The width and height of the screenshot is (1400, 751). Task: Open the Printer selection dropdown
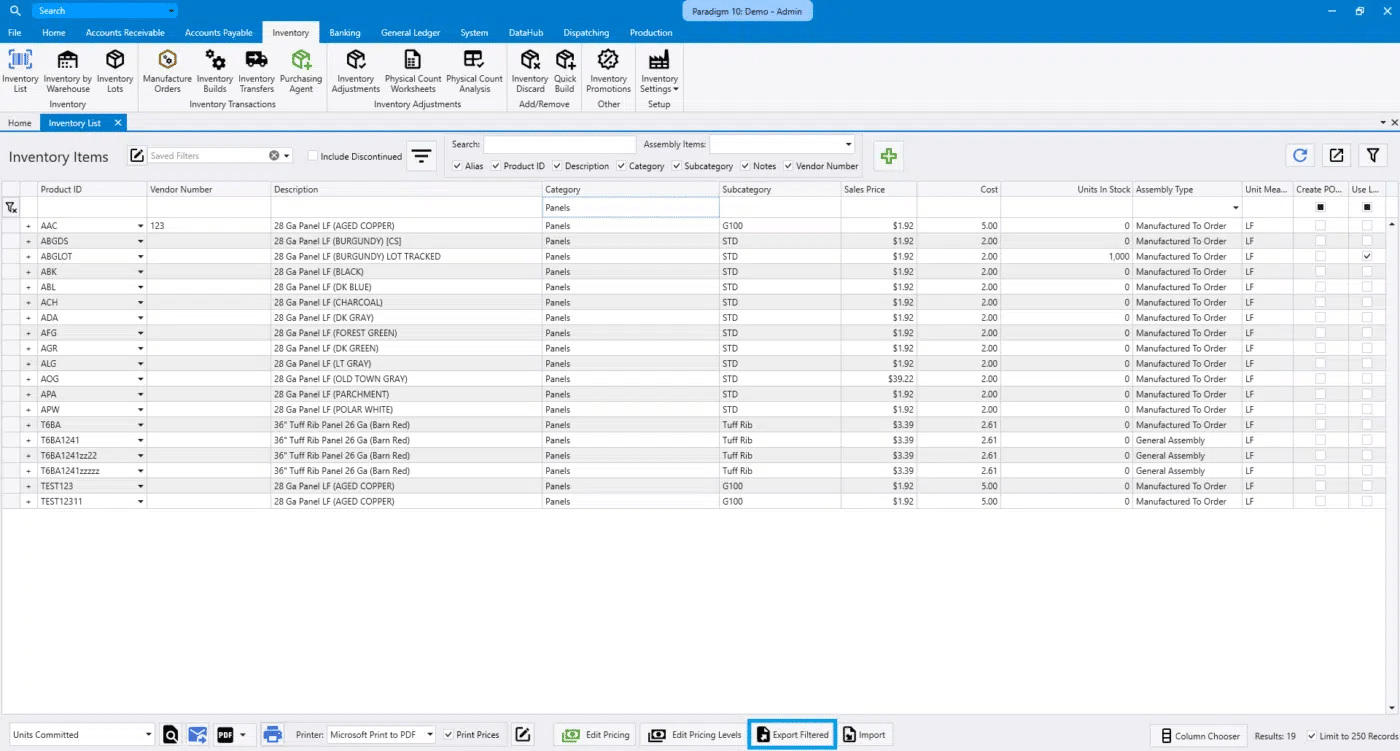430,735
